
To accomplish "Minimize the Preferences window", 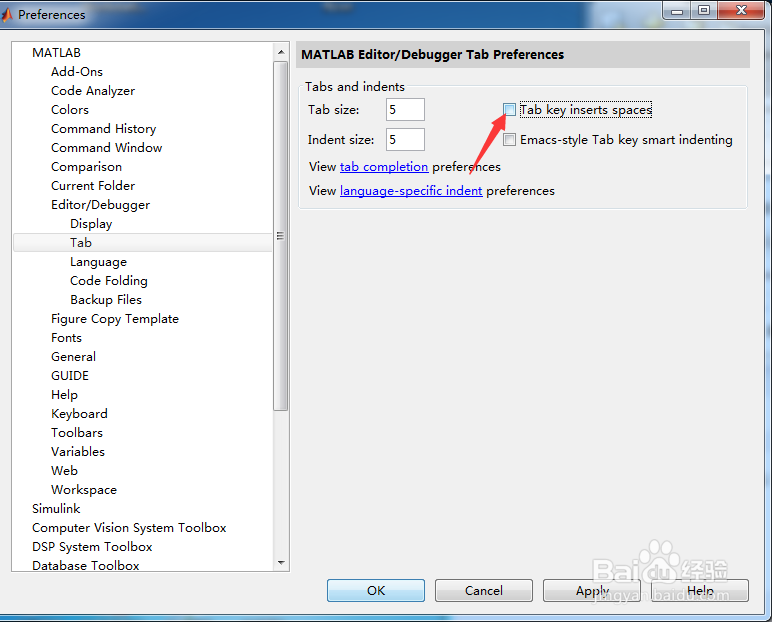I will (677, 10).
